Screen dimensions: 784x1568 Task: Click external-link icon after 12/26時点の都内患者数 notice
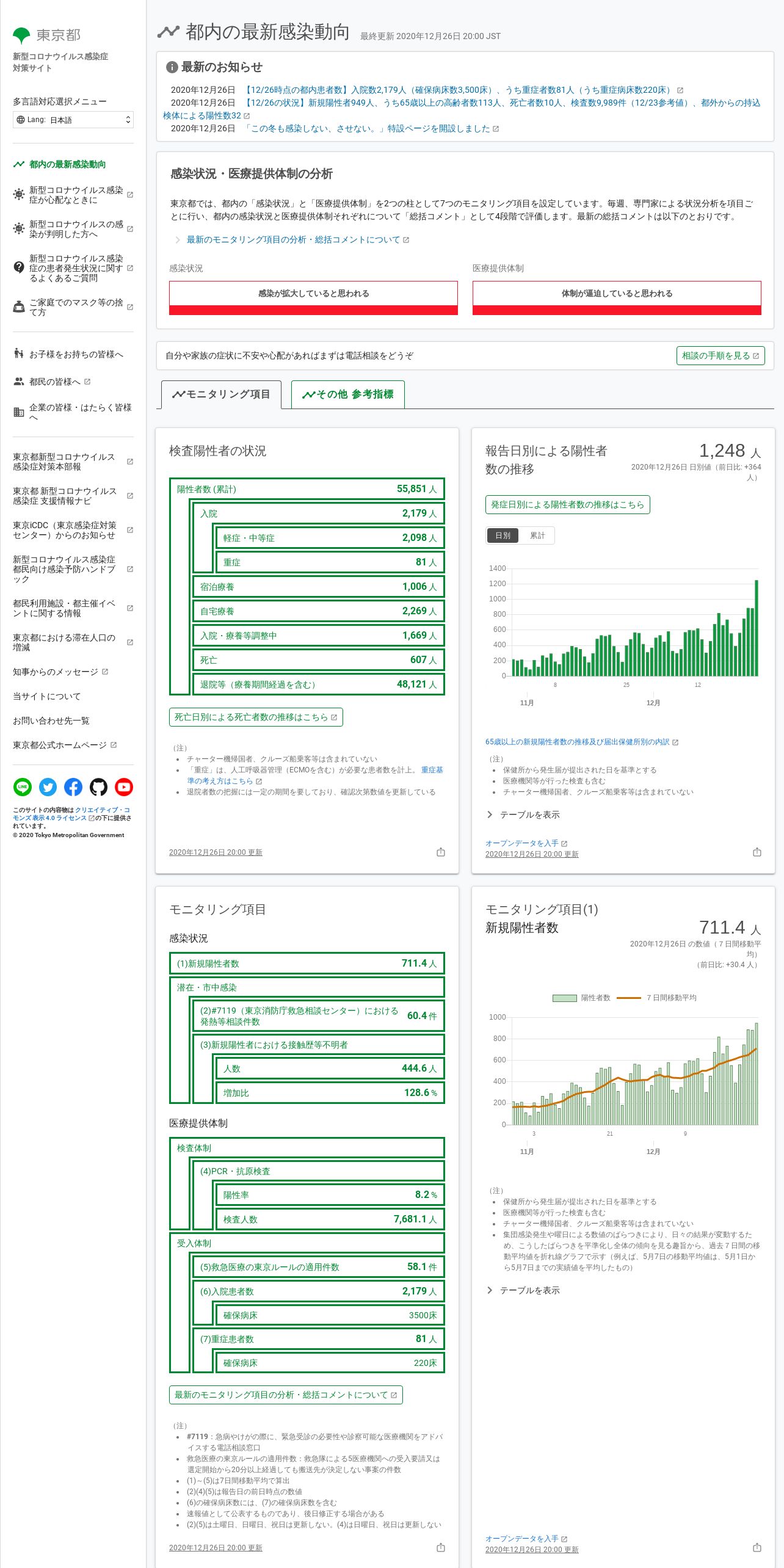point(680,90)
